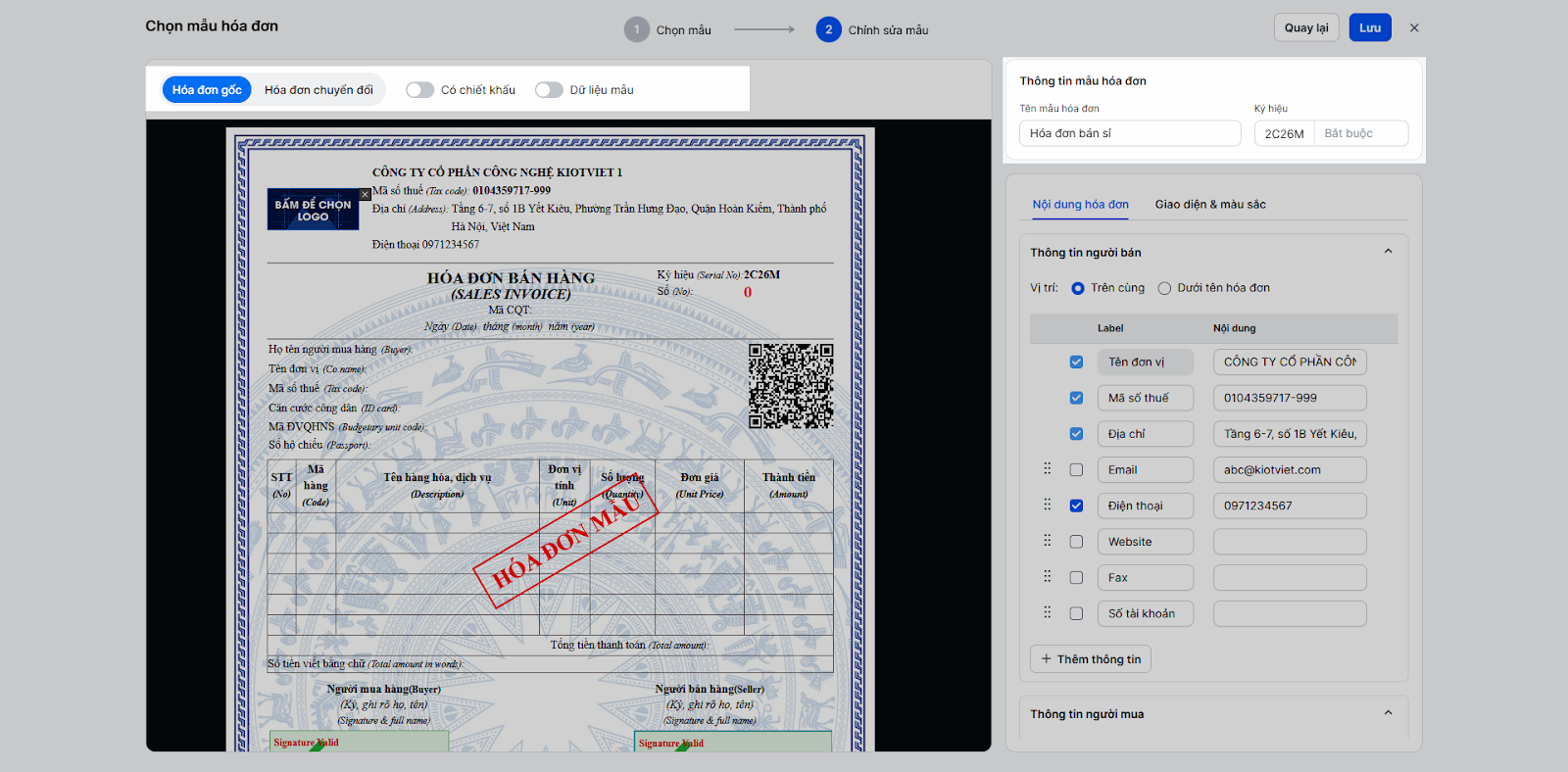Grab the drag handle beside Website row

(x=1047, y=542)
